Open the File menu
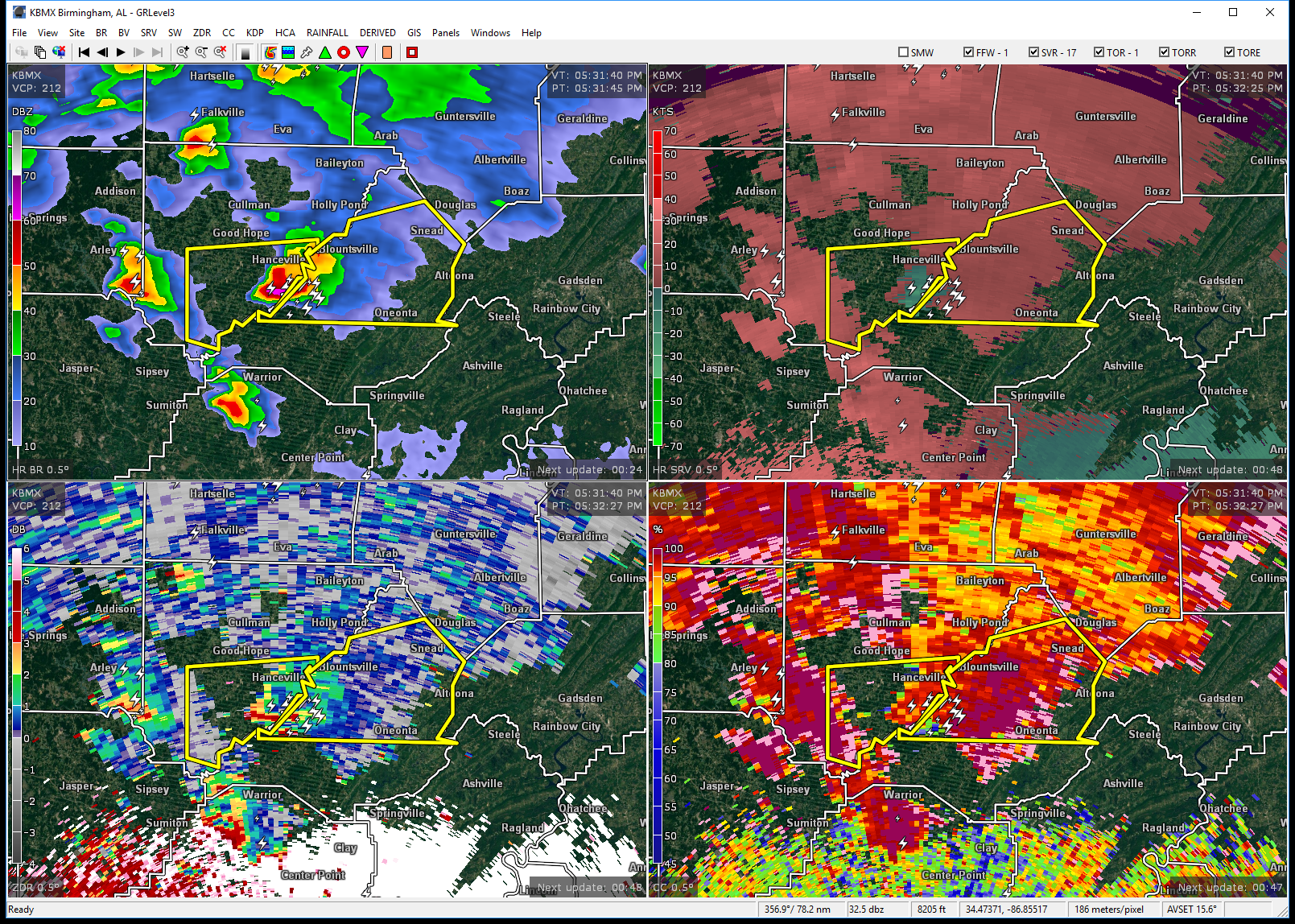1295x924 pixels. (x=19, y=33)
